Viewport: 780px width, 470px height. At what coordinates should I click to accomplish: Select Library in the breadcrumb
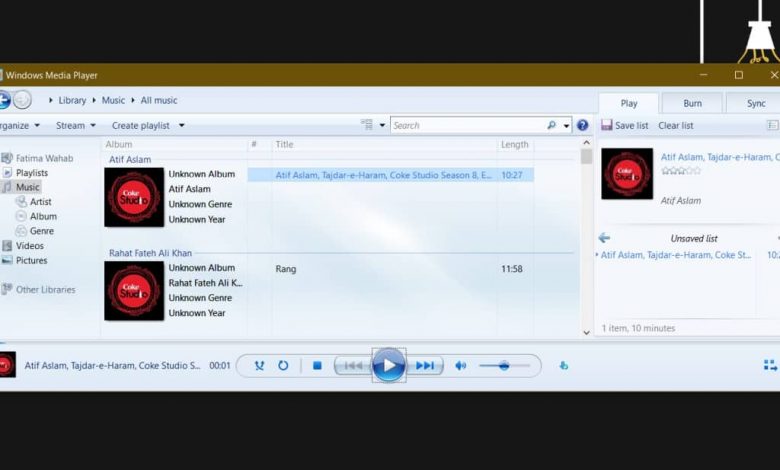click(72, 100)
